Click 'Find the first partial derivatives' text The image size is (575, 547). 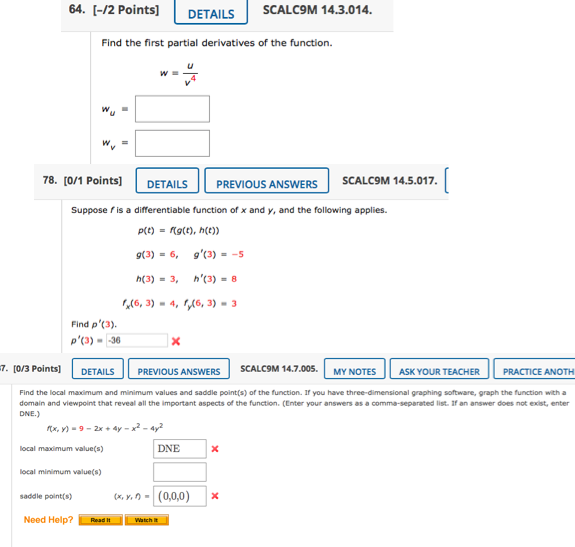[217, 43]
